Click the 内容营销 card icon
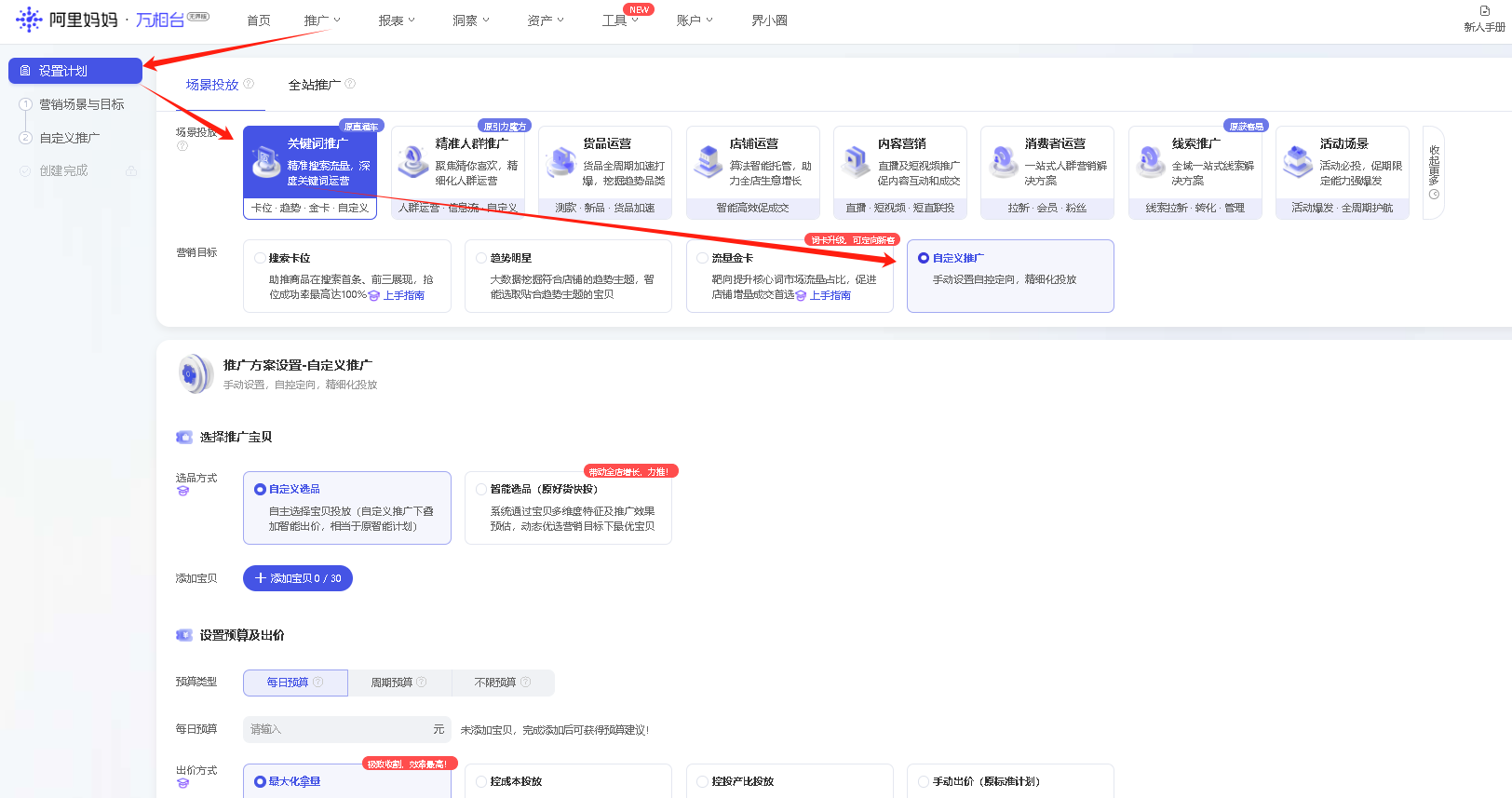This screenshot has height=798, width=1512. (x=856, y=163)
